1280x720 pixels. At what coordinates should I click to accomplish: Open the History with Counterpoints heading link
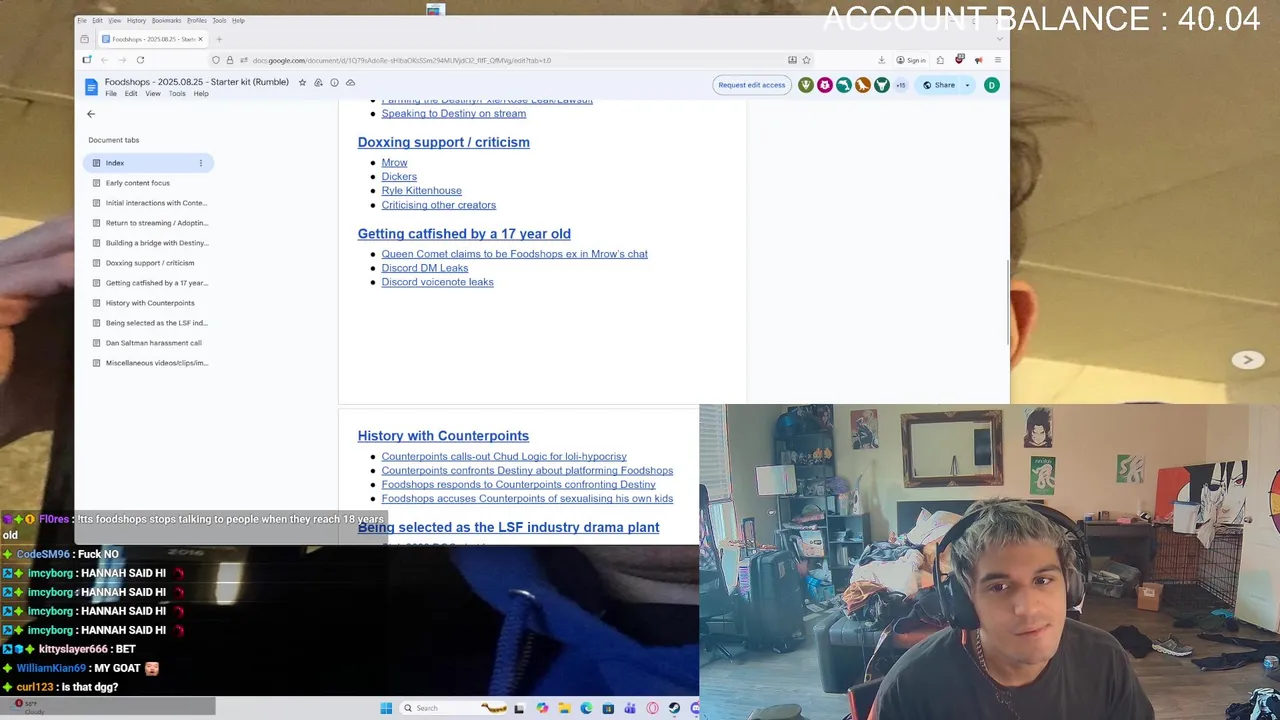[x=443, y=436]
